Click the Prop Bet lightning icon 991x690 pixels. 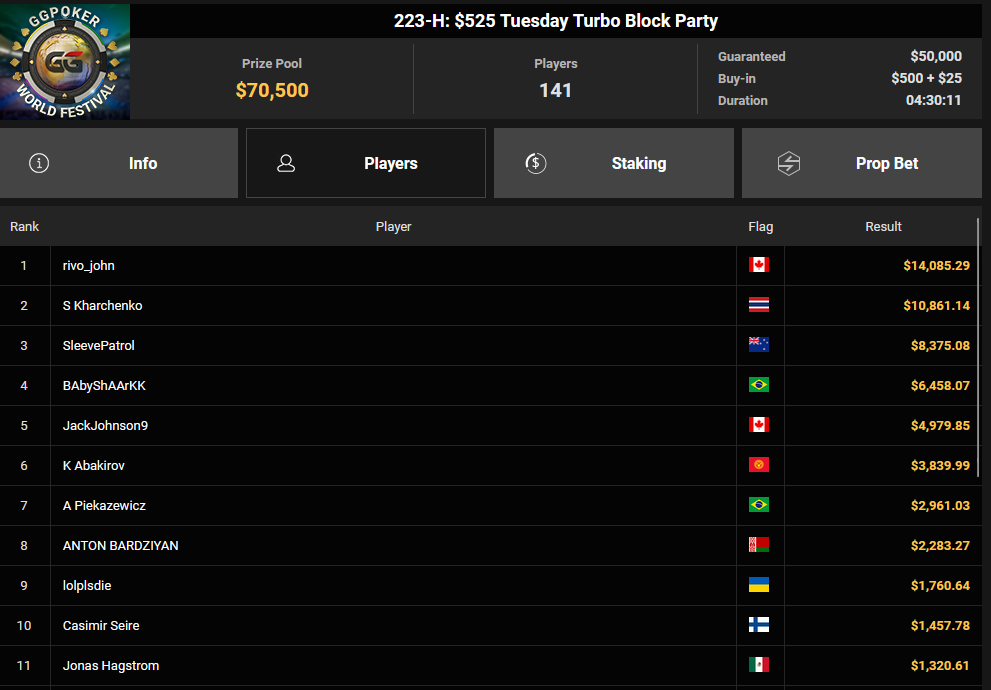(789, 163)
